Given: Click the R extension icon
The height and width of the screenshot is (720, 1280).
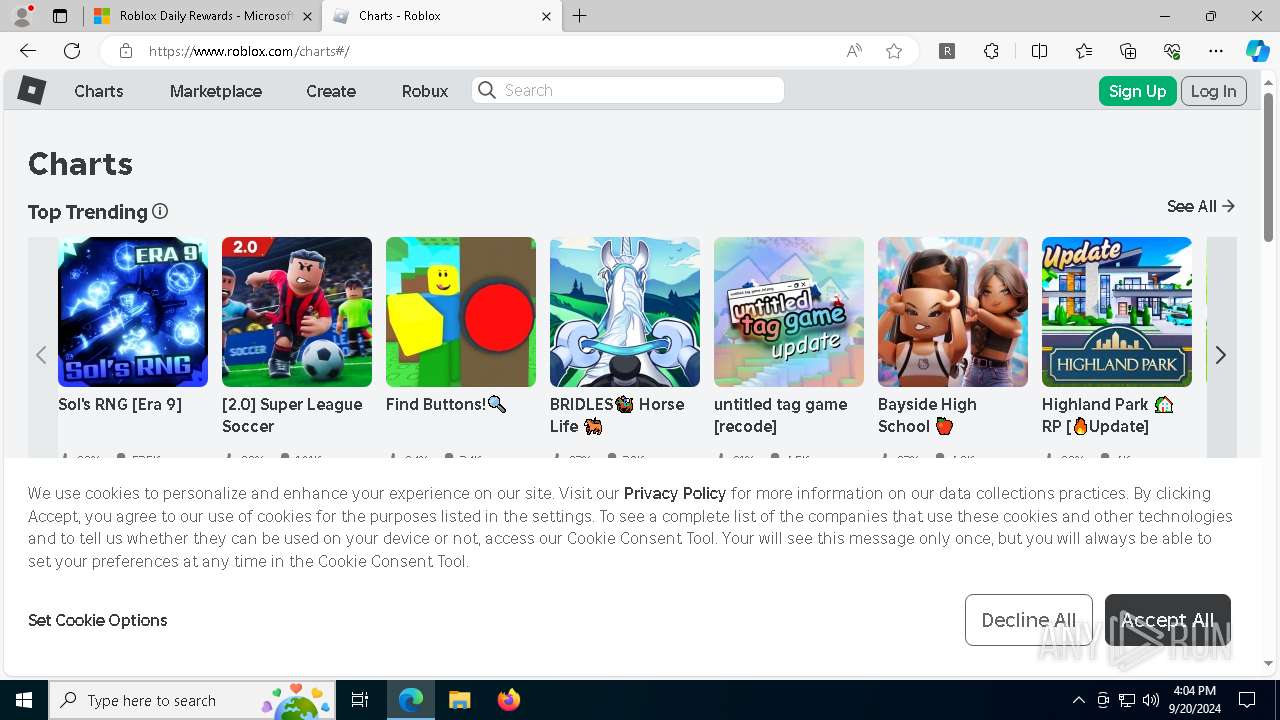Looking at the screenshot, I should click(947, 51).
